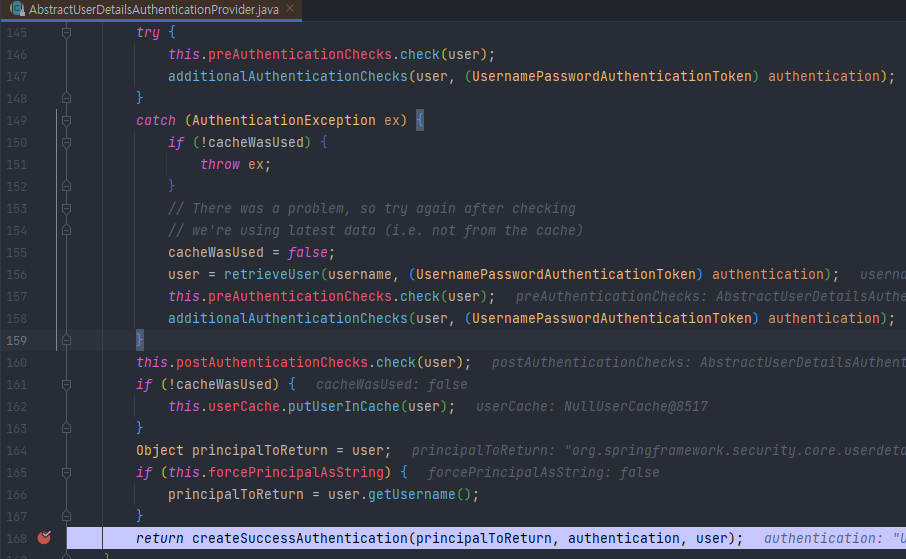
Task: Collapse the forcePrincipalAsString block on line 165
Action: click(66, 472)
